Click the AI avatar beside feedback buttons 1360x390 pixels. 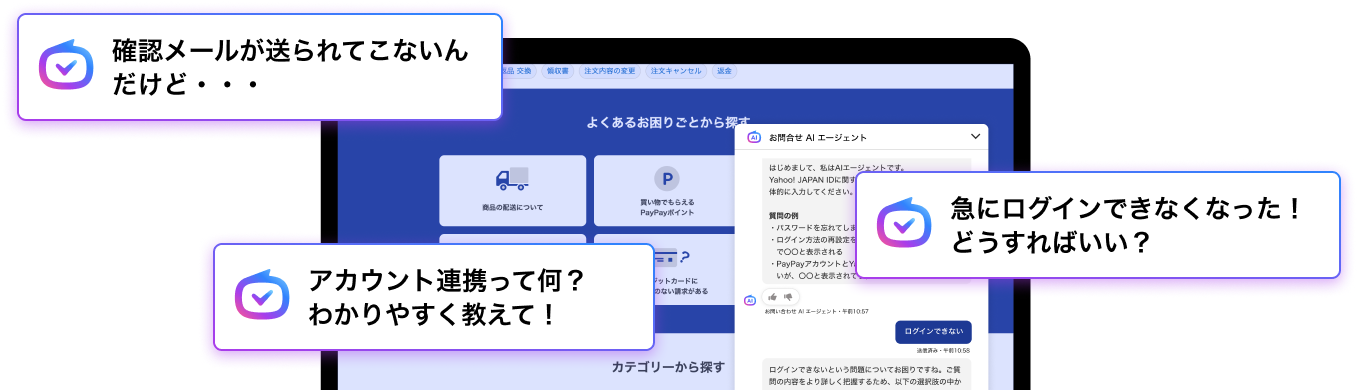750,299
